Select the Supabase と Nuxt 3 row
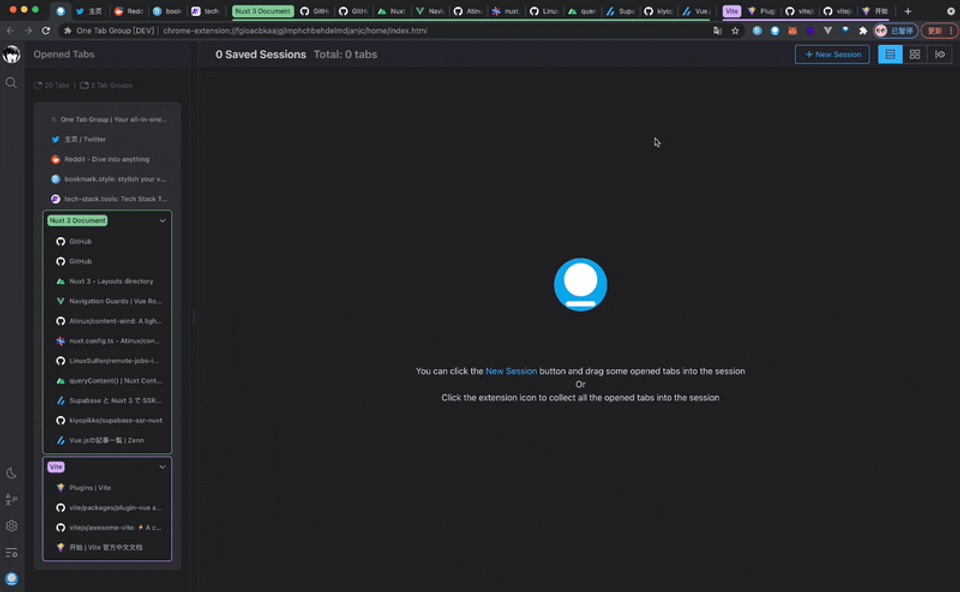This screenshot has height=592, width=960. tap(108, 400)
